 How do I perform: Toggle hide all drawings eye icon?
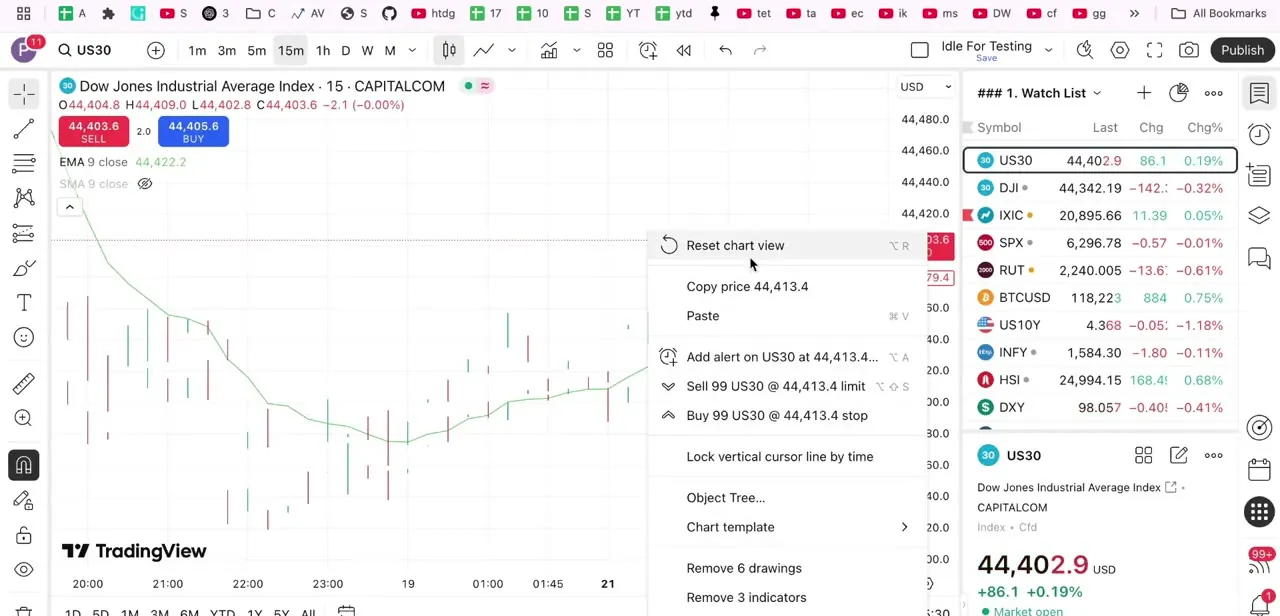[24, 570]
